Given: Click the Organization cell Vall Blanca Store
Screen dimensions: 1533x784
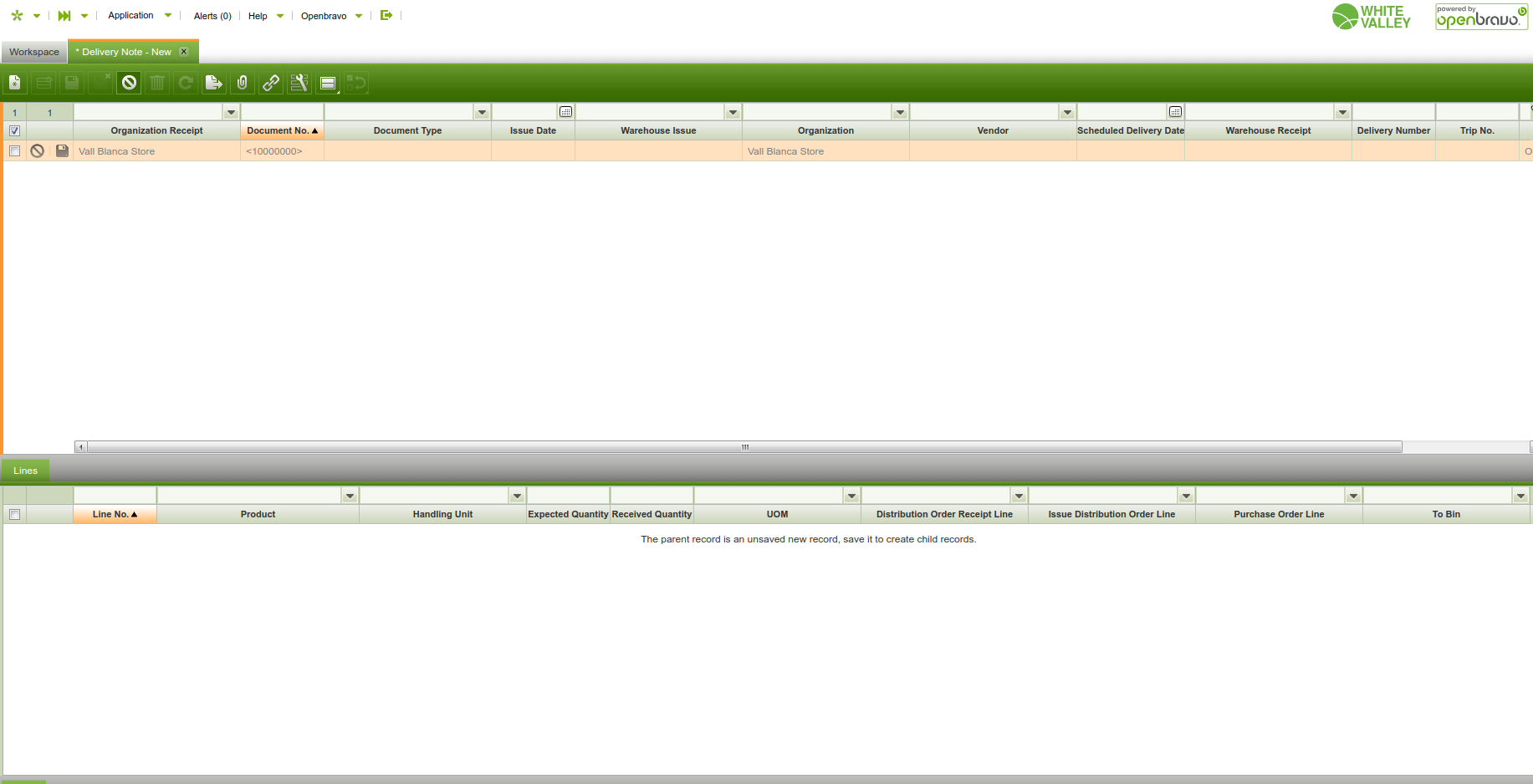Looking at the screenshot, I should [x=826, y=151].
